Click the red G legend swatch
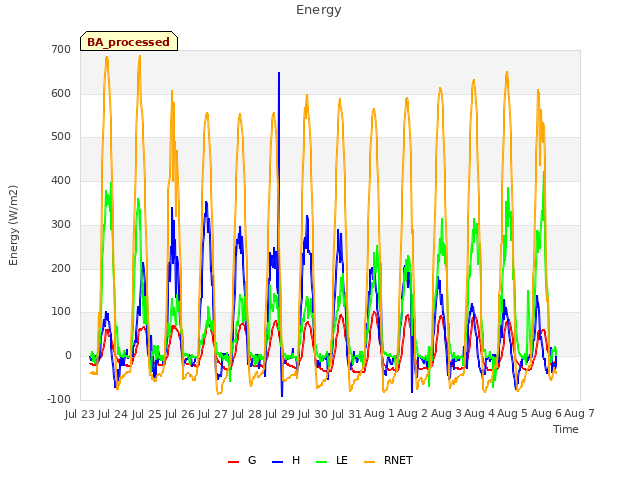 coord(233,462)
